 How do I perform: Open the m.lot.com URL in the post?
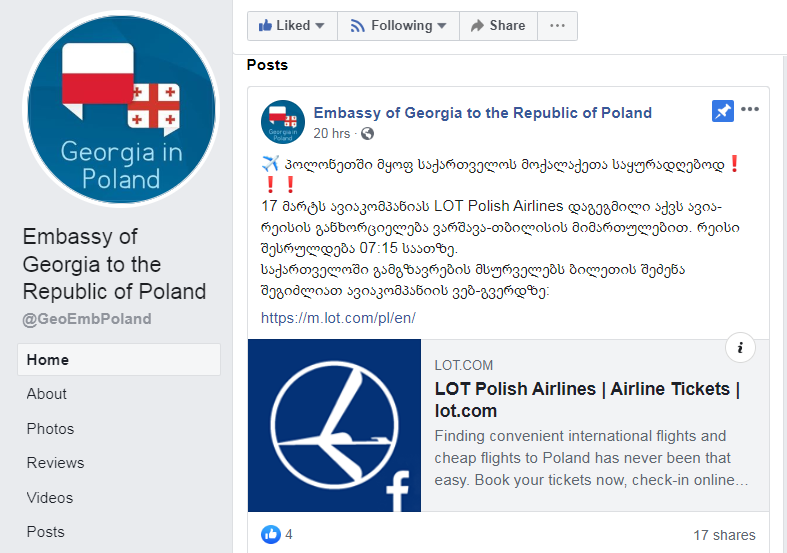click(x=338, y=318)
